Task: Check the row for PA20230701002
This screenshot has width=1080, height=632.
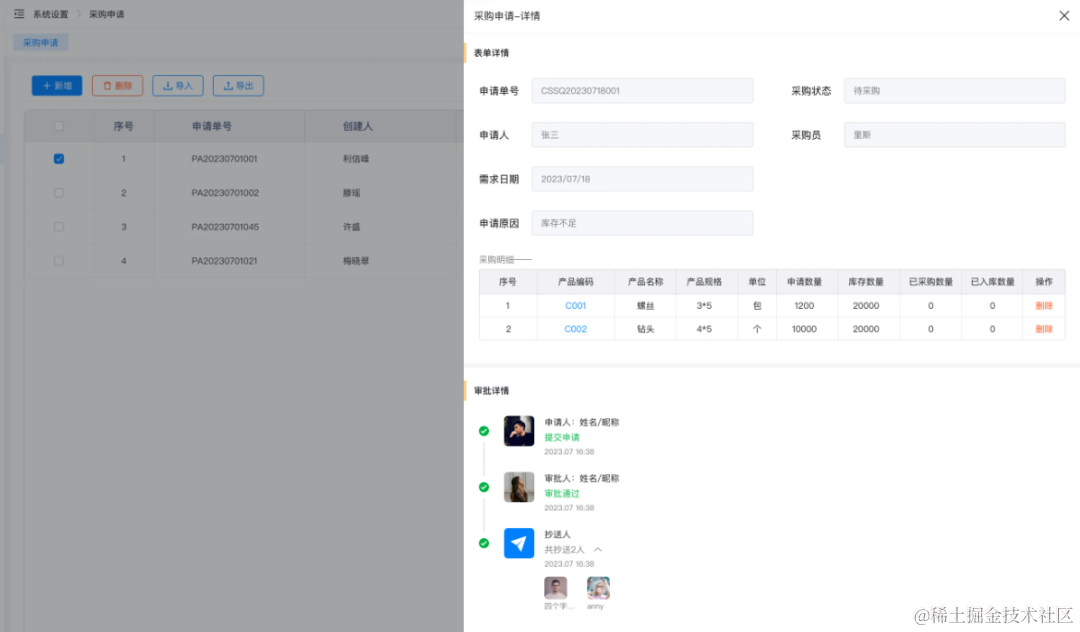Action: [59, 193]
